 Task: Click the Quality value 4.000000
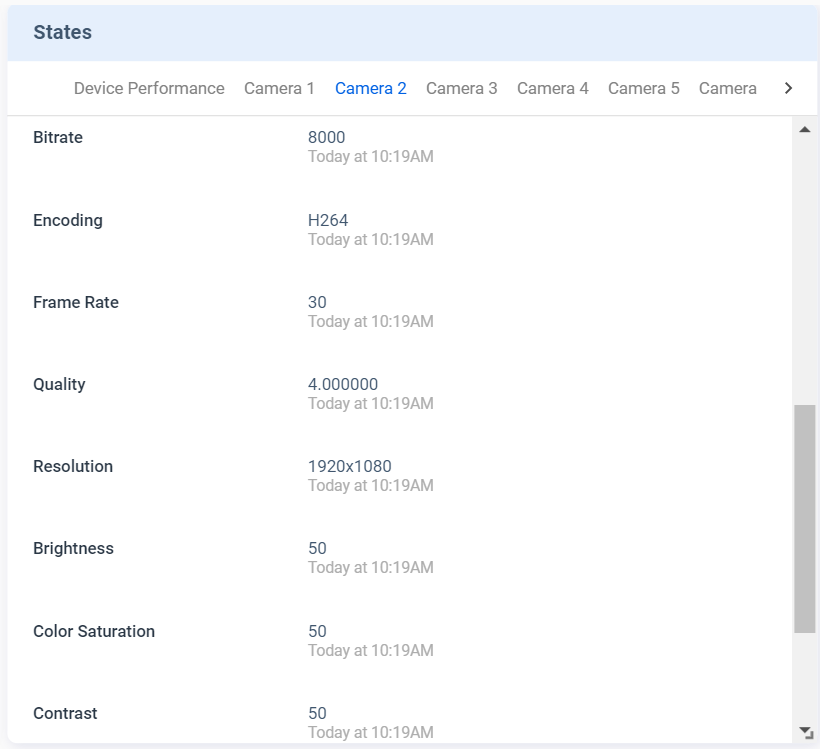point(343,384)
